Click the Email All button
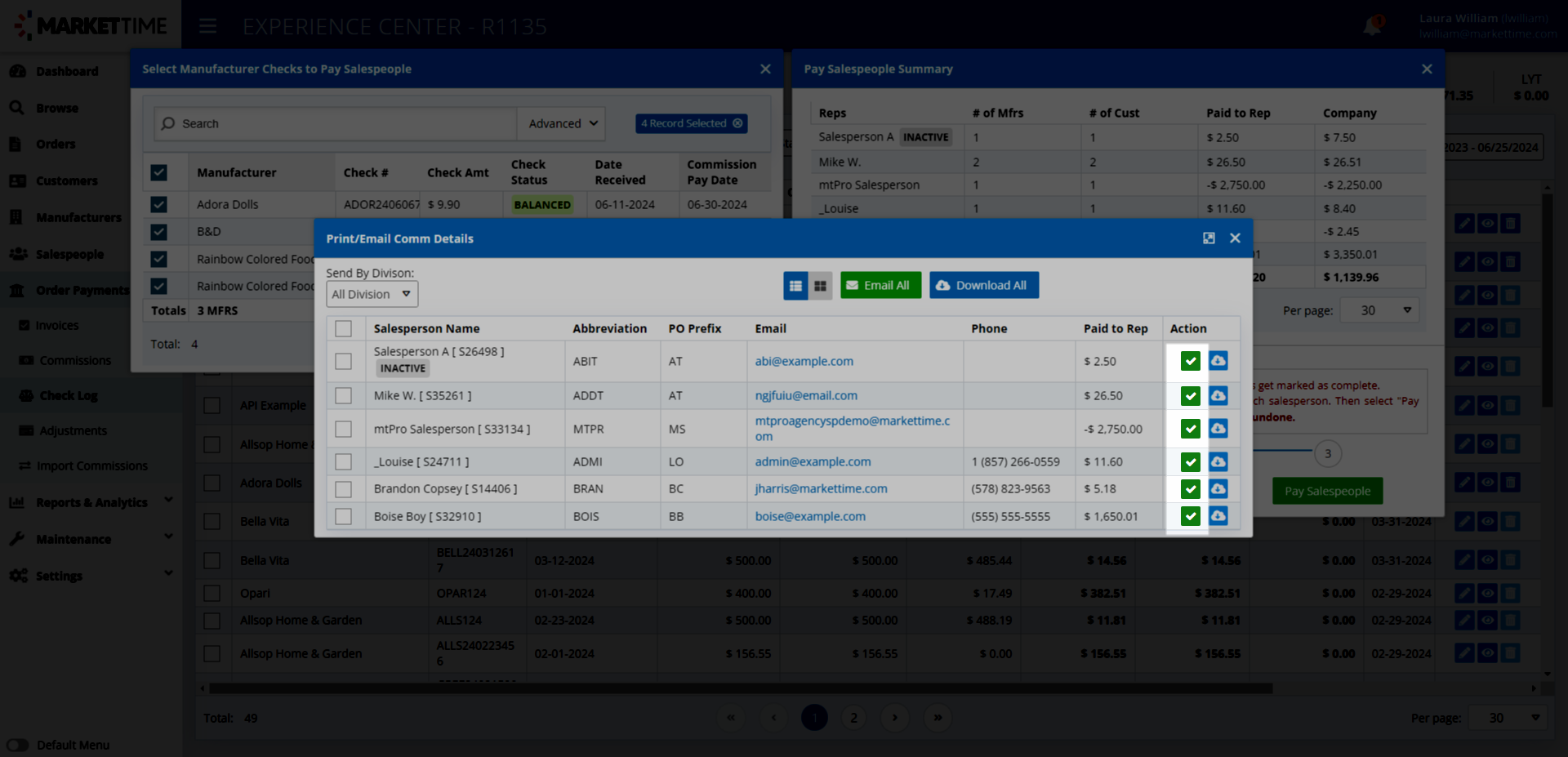 (x=880, y=285)
